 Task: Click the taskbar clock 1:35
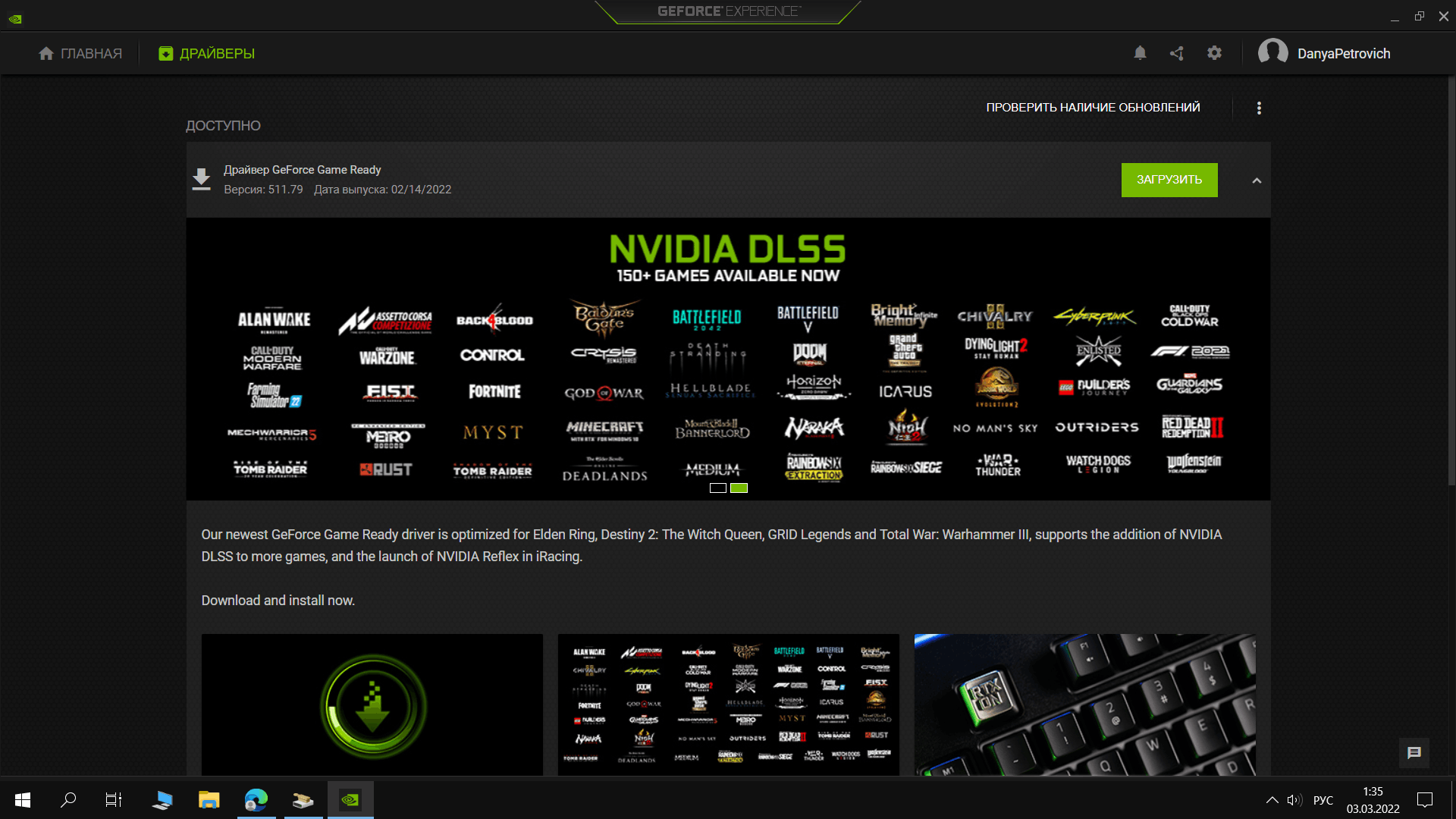coord(1373,791)
